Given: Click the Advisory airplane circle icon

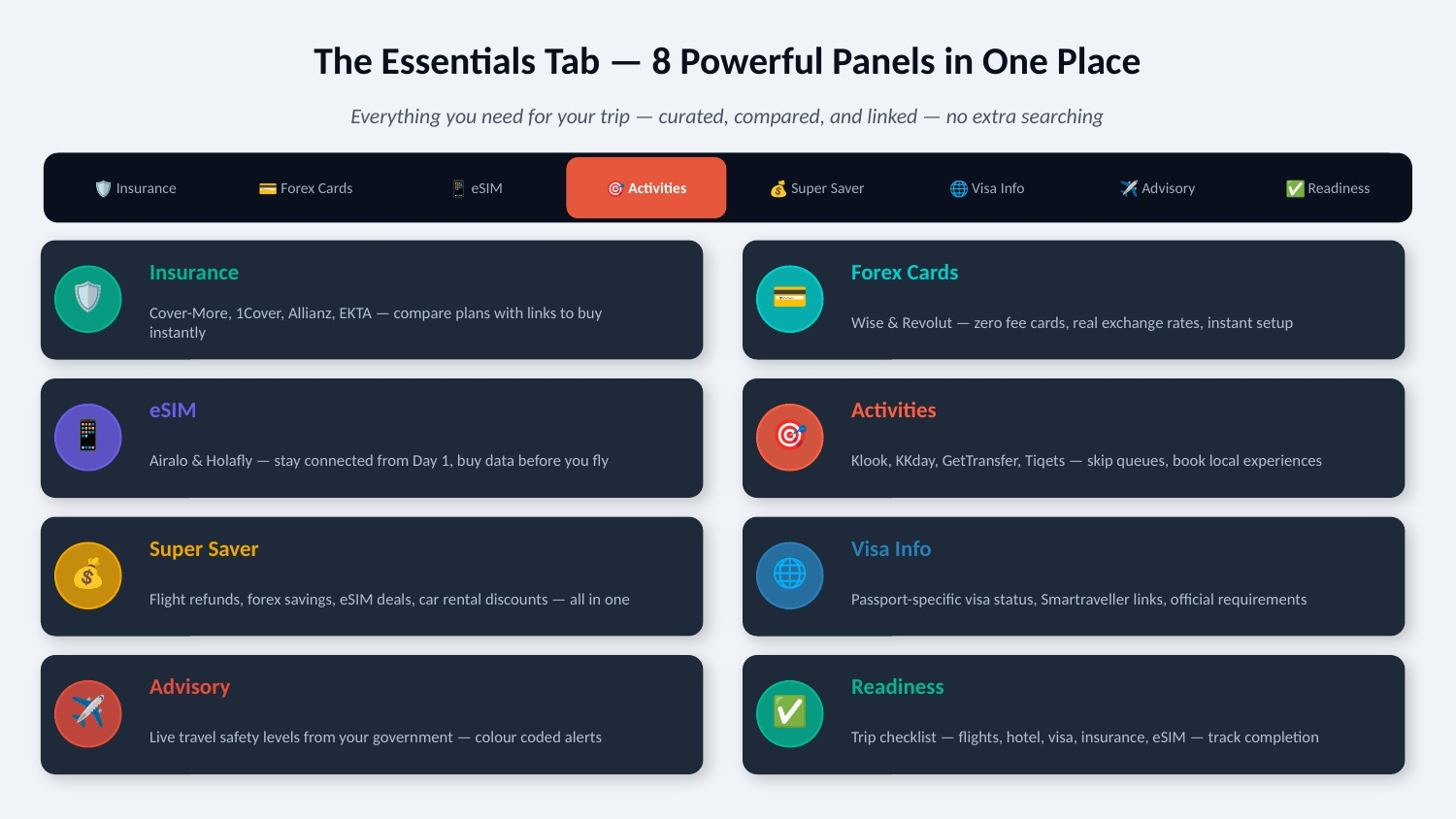Looking at the screenshot, I should click(x=88, y=714).
